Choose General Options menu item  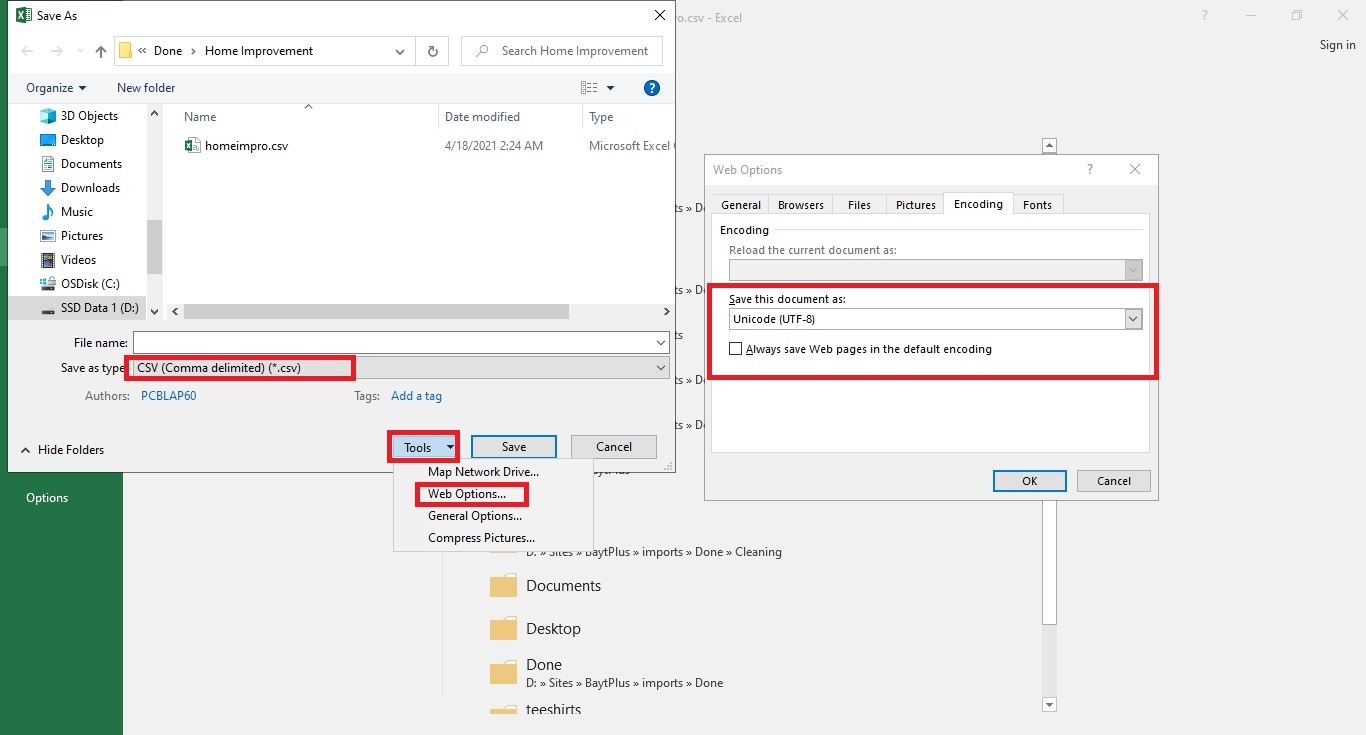(475, 516)
